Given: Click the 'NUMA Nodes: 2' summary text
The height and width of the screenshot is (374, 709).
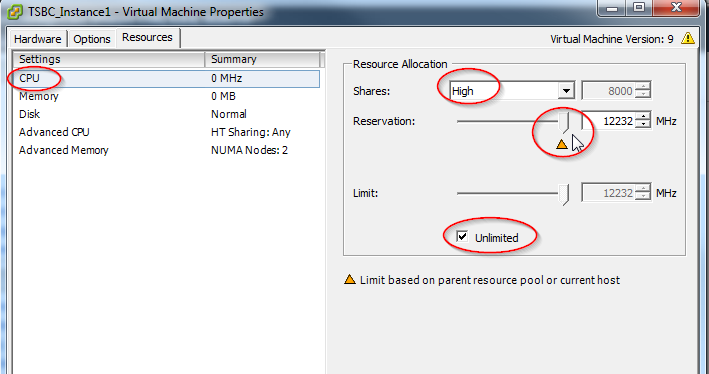Looking at the screenshot, I should (249, 150).
